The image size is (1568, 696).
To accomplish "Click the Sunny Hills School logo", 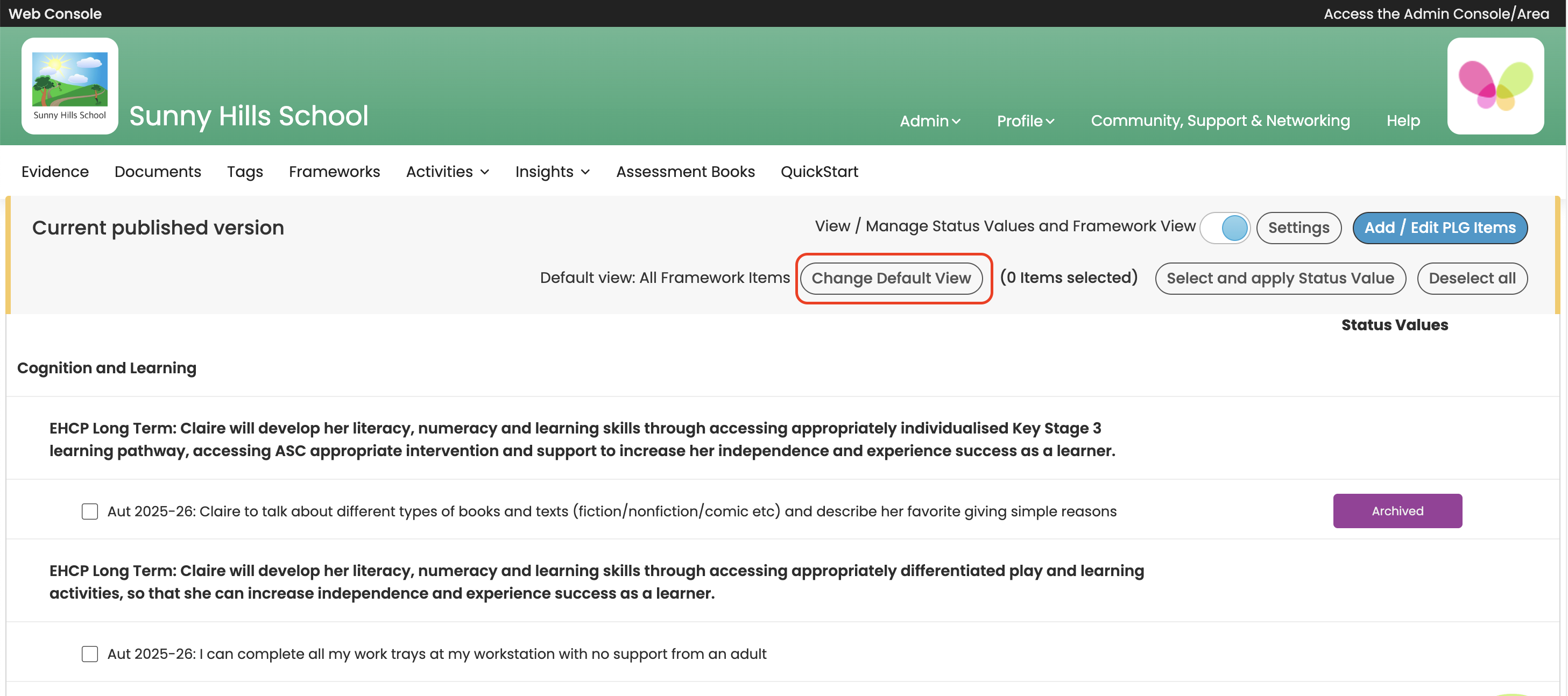I will (x=69, y=86).
